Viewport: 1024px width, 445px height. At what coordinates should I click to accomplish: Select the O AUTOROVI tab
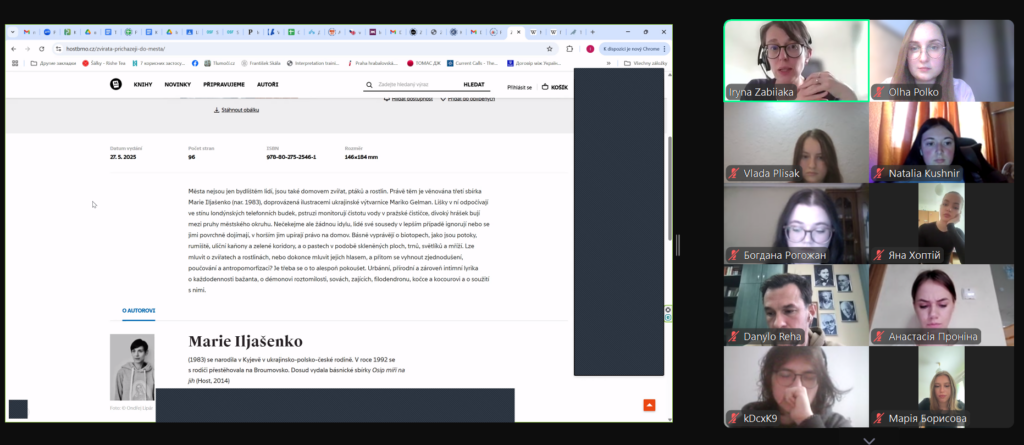coord(138,310)
